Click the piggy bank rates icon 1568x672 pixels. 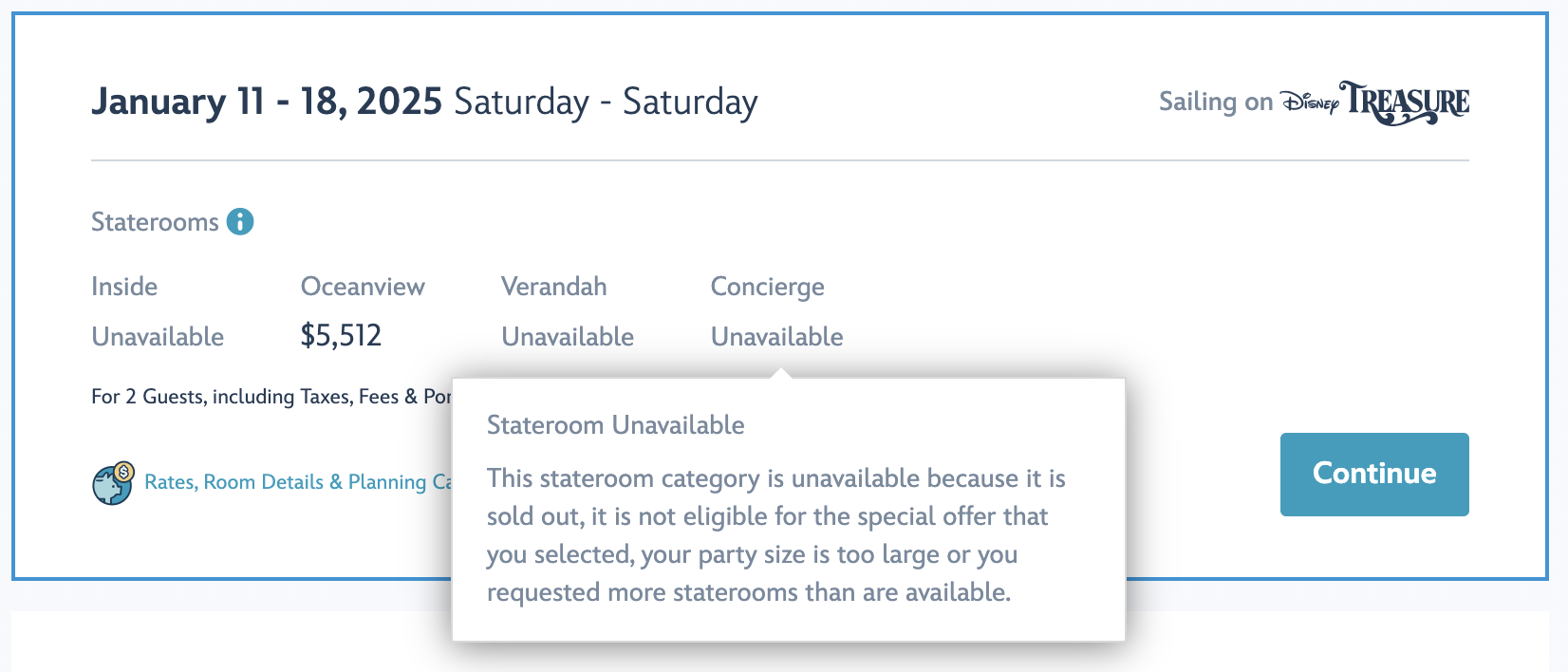113,483
